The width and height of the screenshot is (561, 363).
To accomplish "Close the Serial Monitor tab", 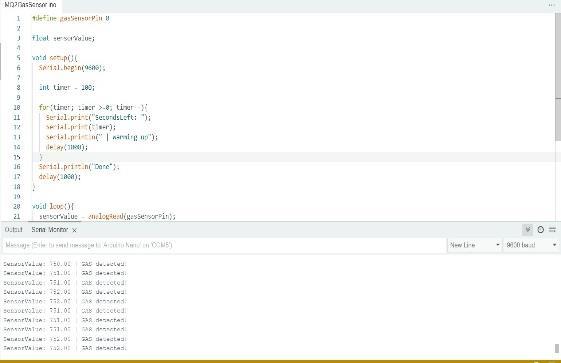I will coord(74,230).
